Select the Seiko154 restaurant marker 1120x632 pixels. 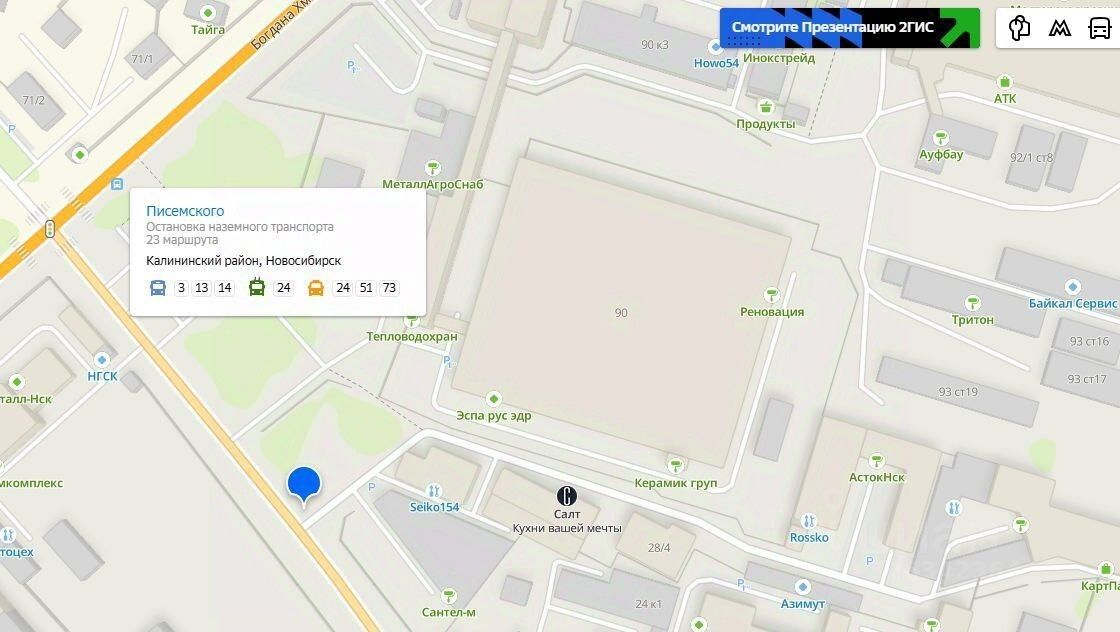point(434,491)
